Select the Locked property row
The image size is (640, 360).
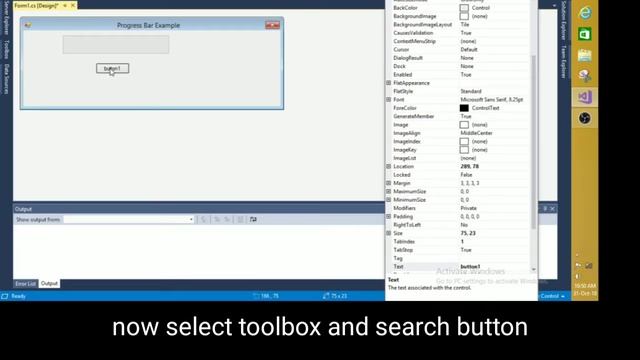click(458, 175)
